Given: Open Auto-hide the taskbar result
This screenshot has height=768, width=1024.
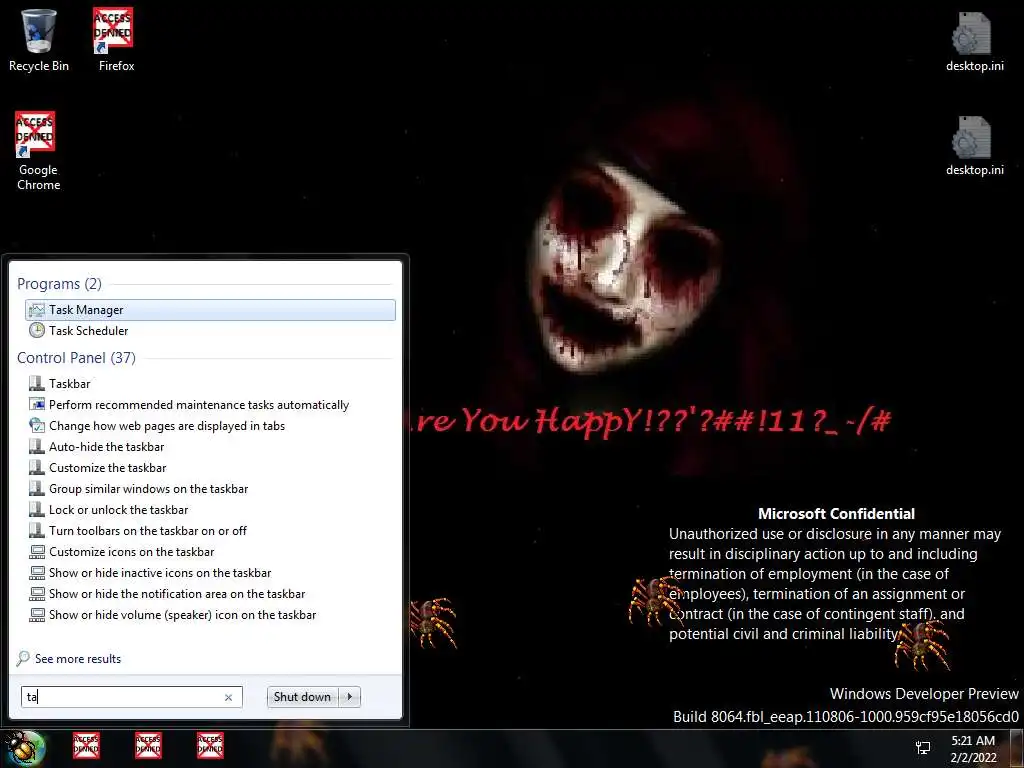Looking at the screenshot, I should [x=210, y=447].
